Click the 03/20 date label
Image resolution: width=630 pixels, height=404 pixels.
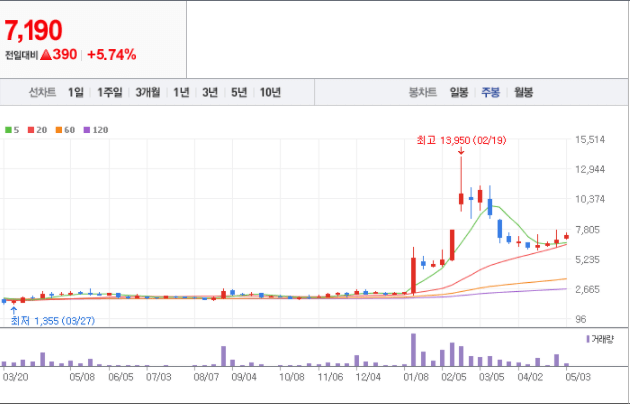pos(15,377)
